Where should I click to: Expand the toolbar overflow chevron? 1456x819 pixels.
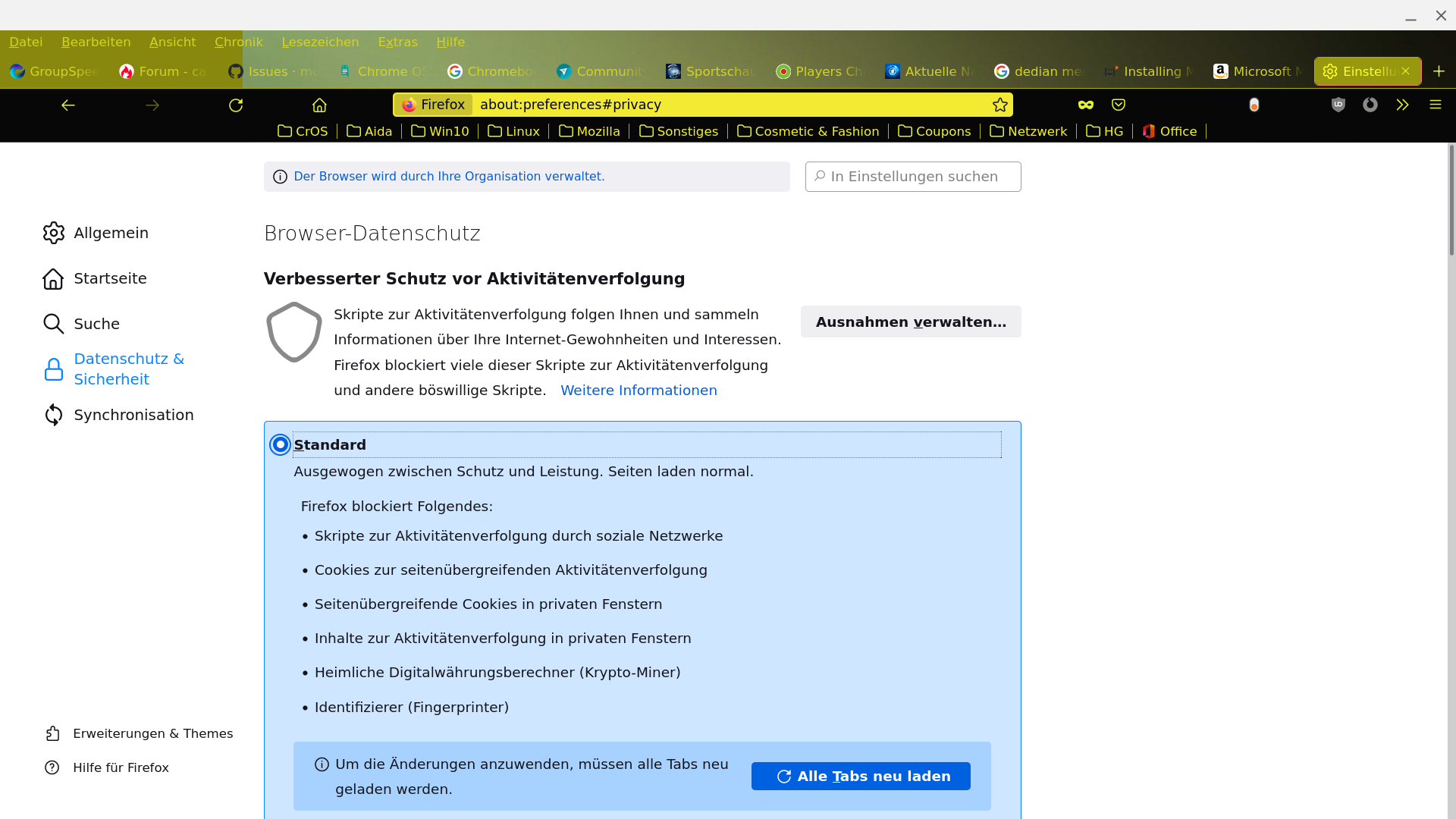(x=1402, y=105)
